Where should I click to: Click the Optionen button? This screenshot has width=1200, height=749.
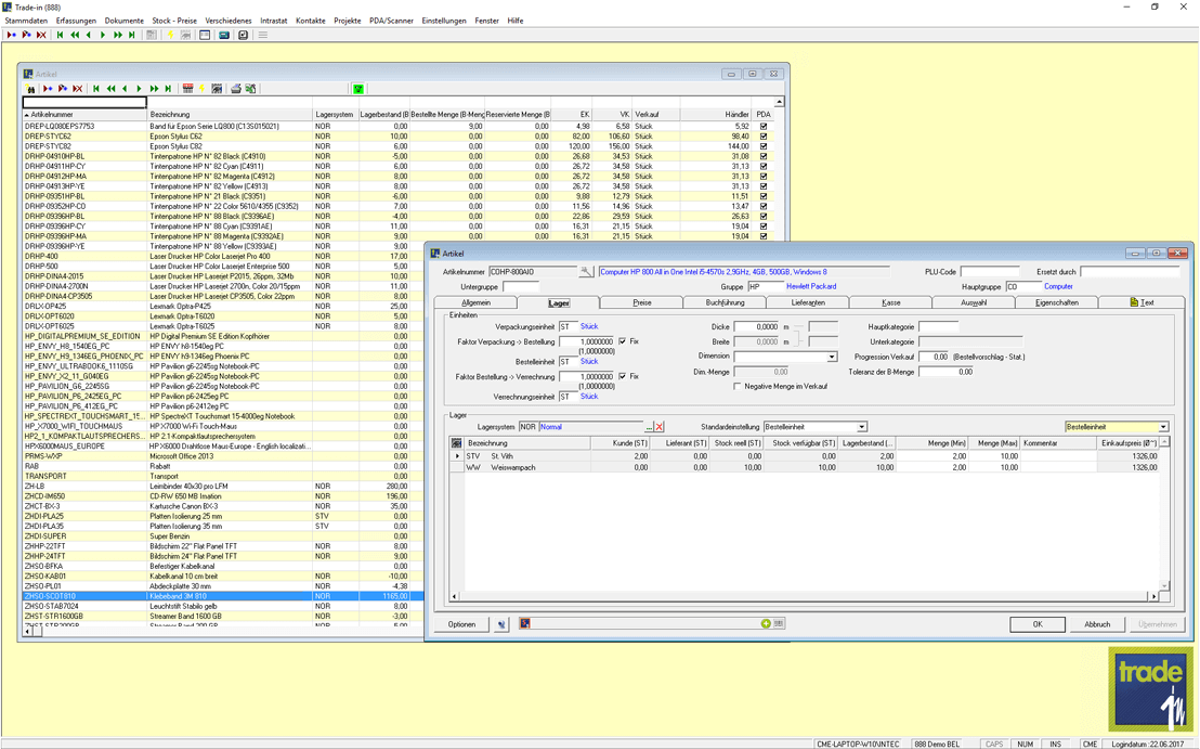tap(461, 624)
